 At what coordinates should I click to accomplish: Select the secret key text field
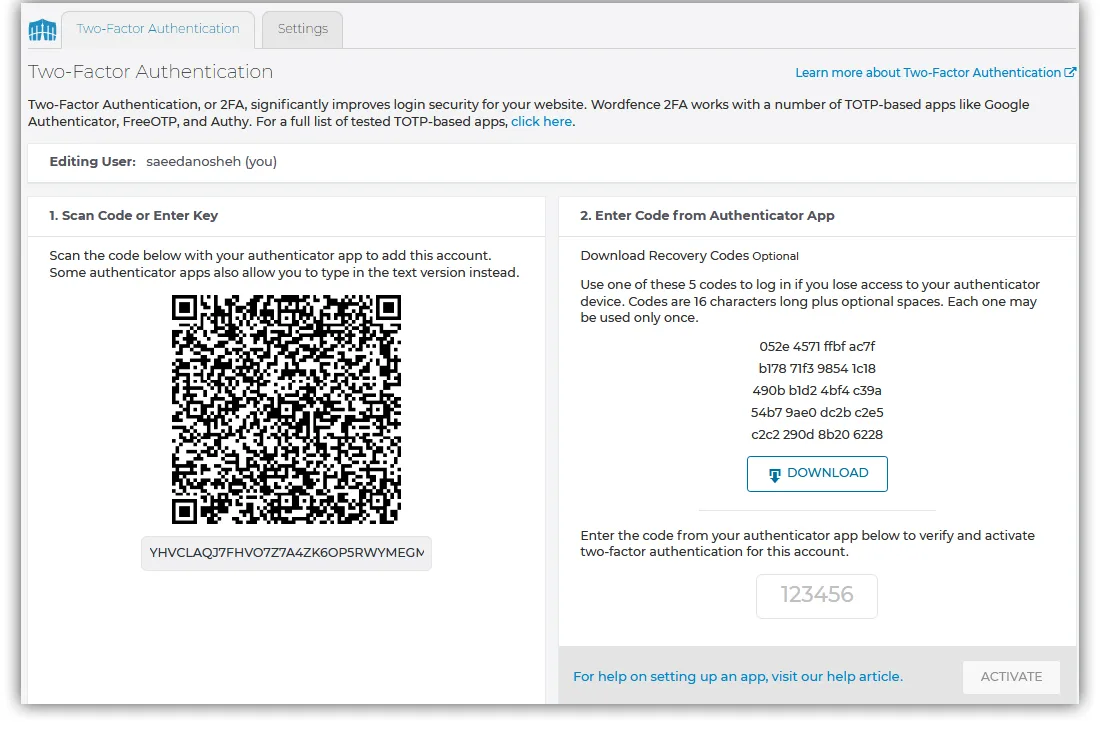click(x=286, y=553)
